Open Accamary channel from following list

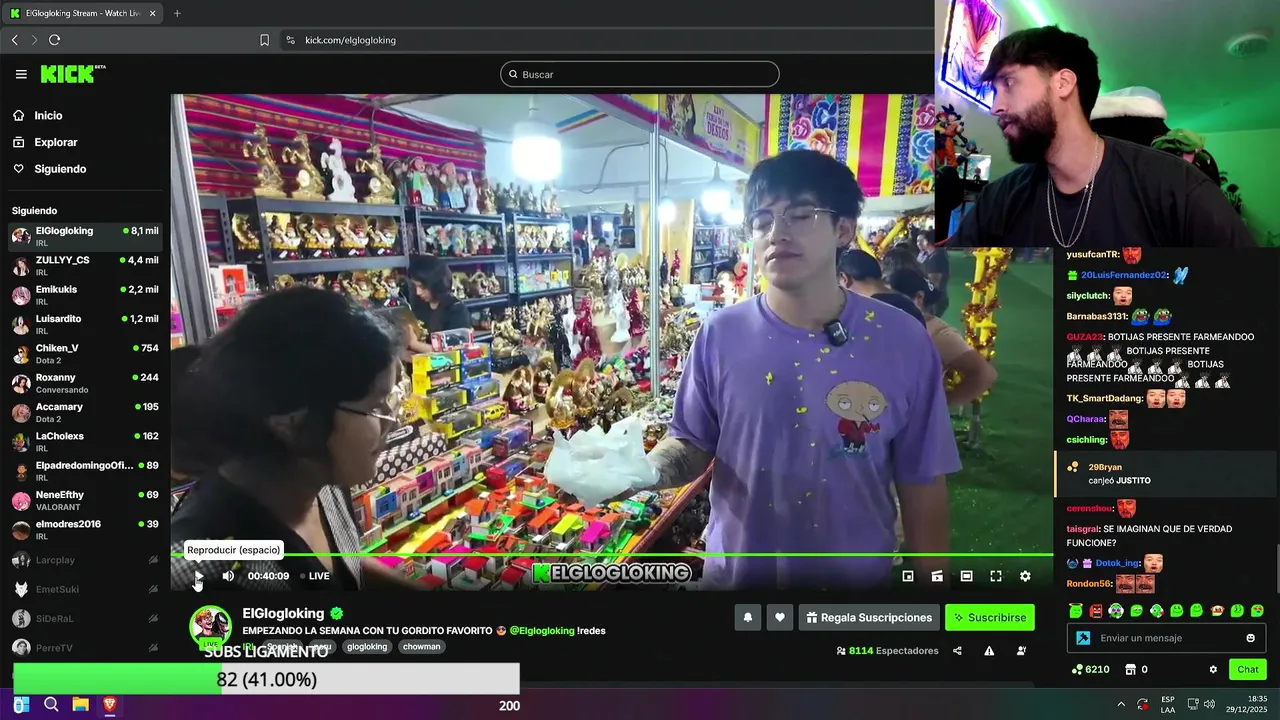click(85, 412)
